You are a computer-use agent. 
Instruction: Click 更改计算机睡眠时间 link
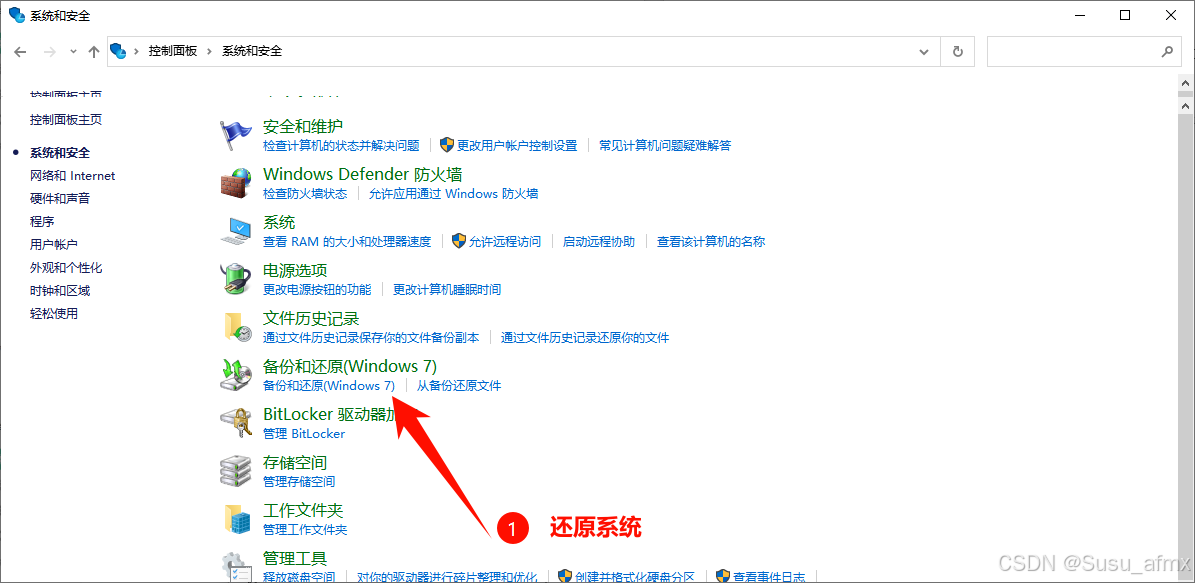click(x=447, y=289)
